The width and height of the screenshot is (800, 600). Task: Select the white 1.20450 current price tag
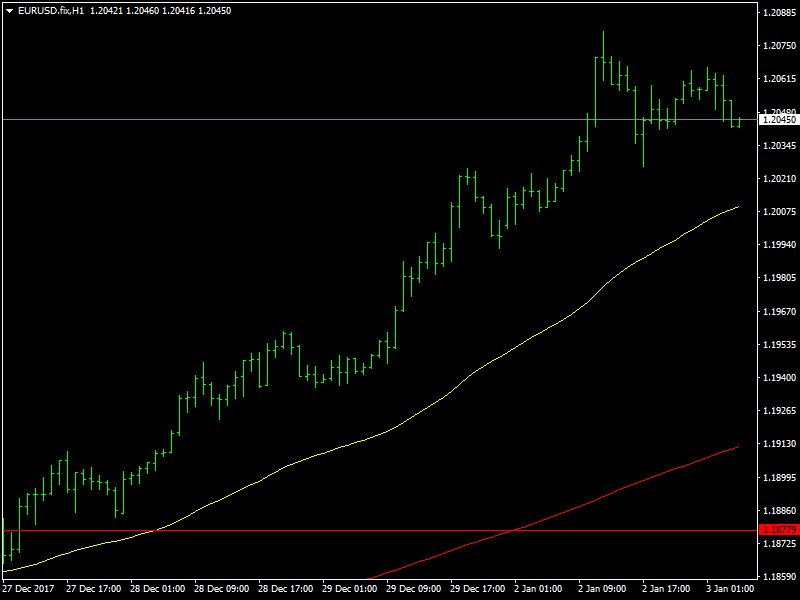(779, 120)
